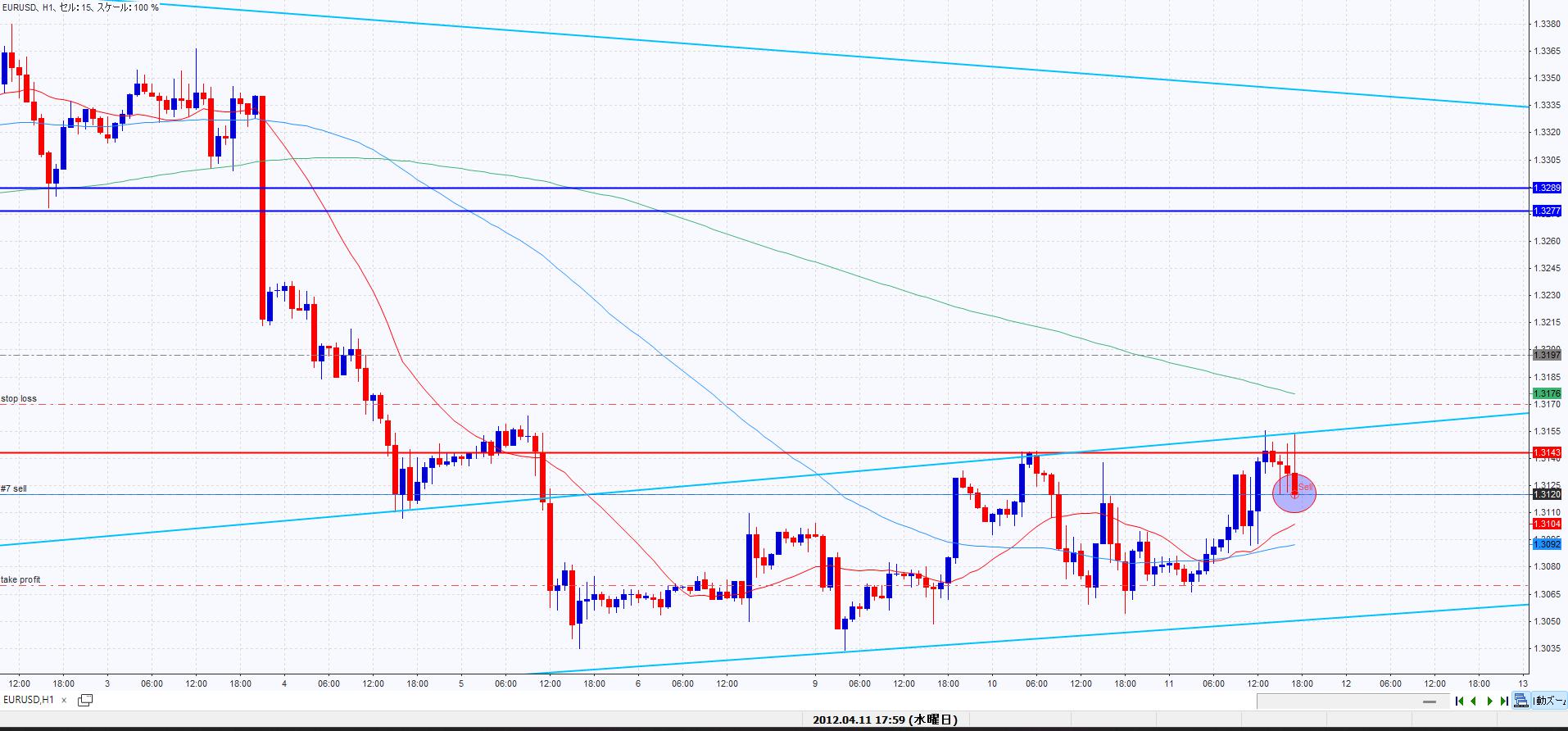1568x731 pixels.
Task: Jump to the last bar of the chart
Action: (x=1504, y=701)
